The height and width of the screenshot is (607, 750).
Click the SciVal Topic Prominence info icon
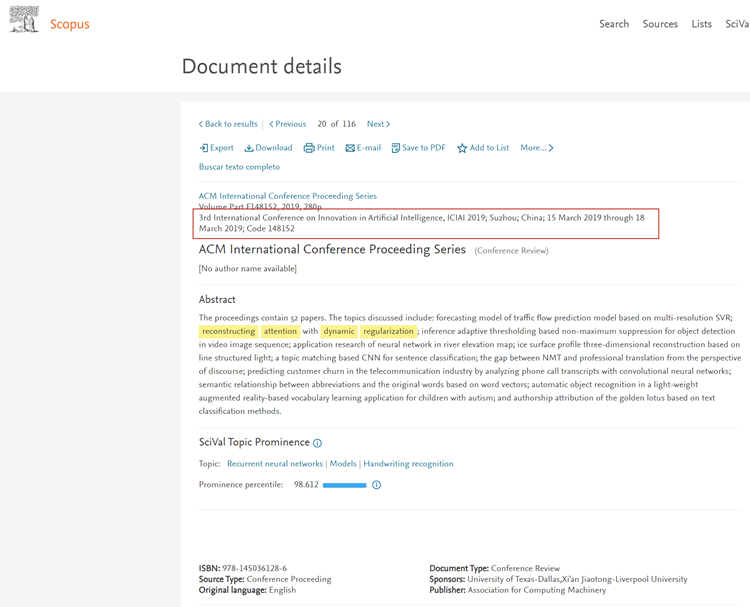318,443
